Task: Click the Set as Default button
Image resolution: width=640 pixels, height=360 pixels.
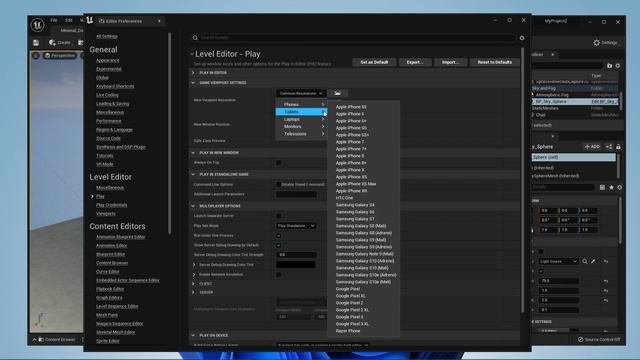Action: point(374,62)
